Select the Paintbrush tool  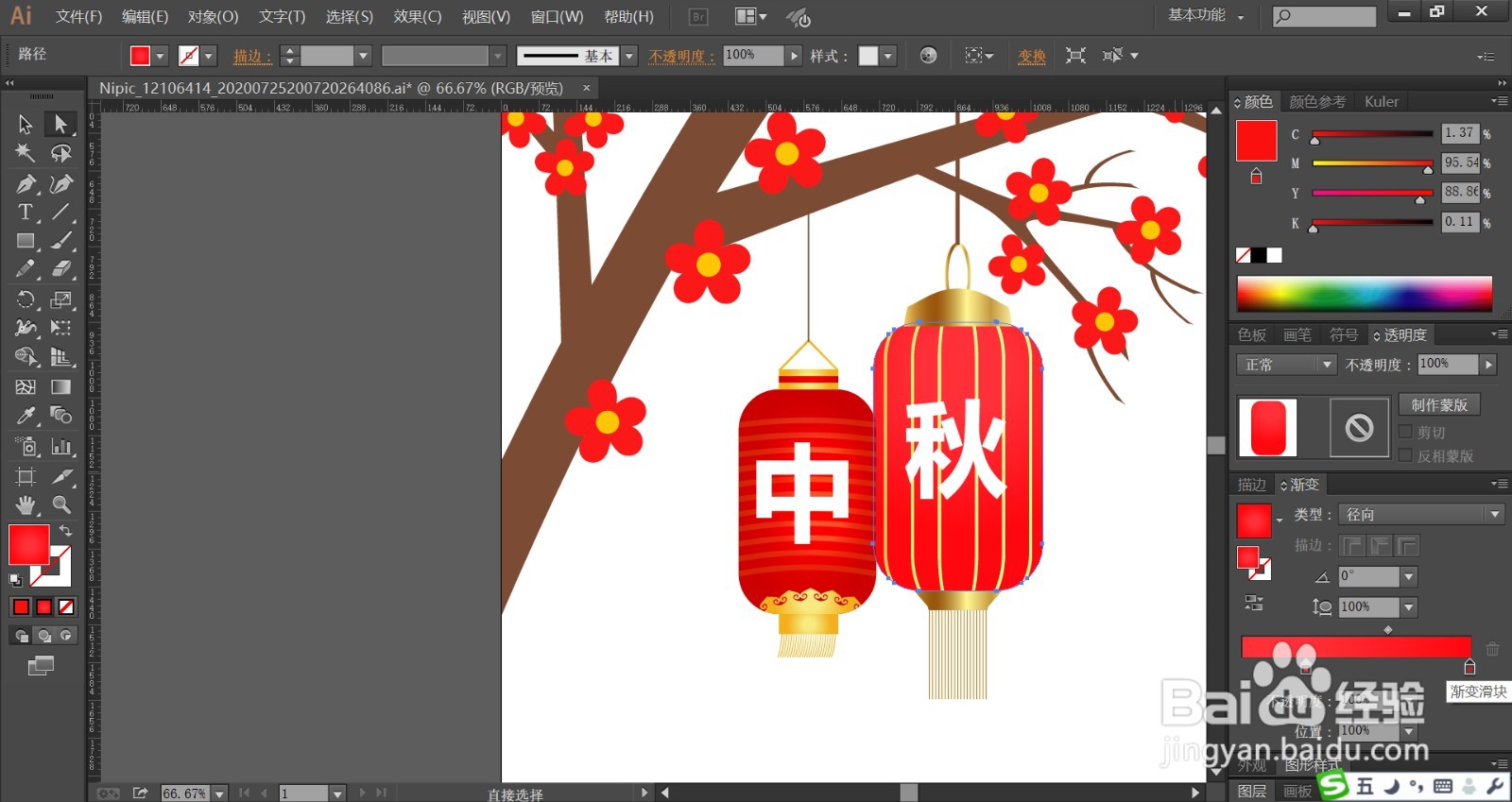click(x=60, y=241)
